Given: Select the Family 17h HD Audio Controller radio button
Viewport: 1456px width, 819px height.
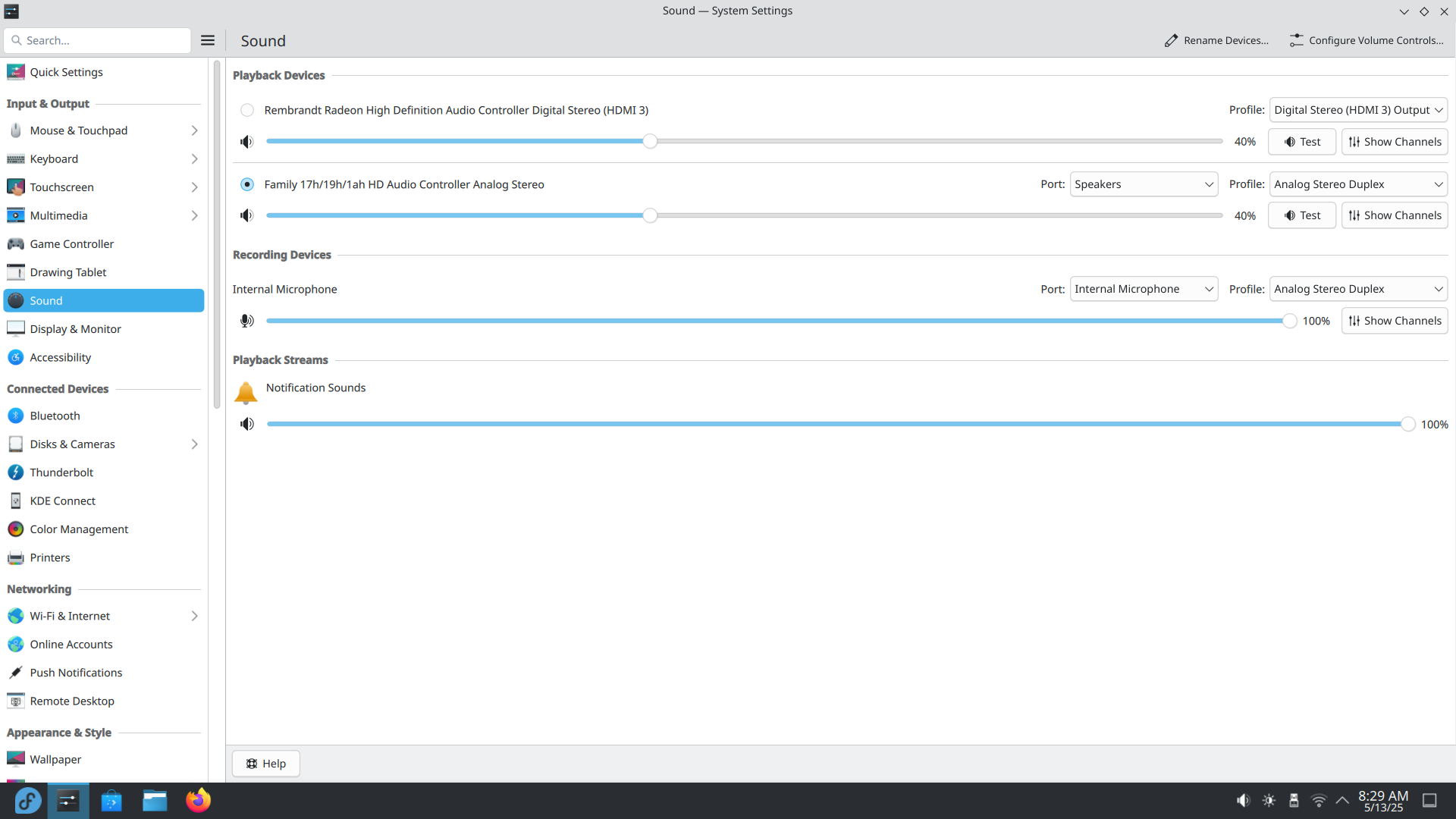Looking at the screenshot, I should [x=247, y=184].
